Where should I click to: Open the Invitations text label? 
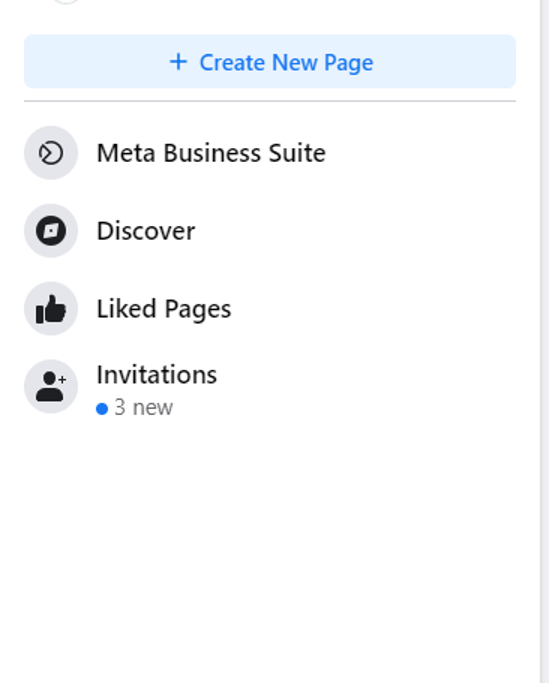157,375
